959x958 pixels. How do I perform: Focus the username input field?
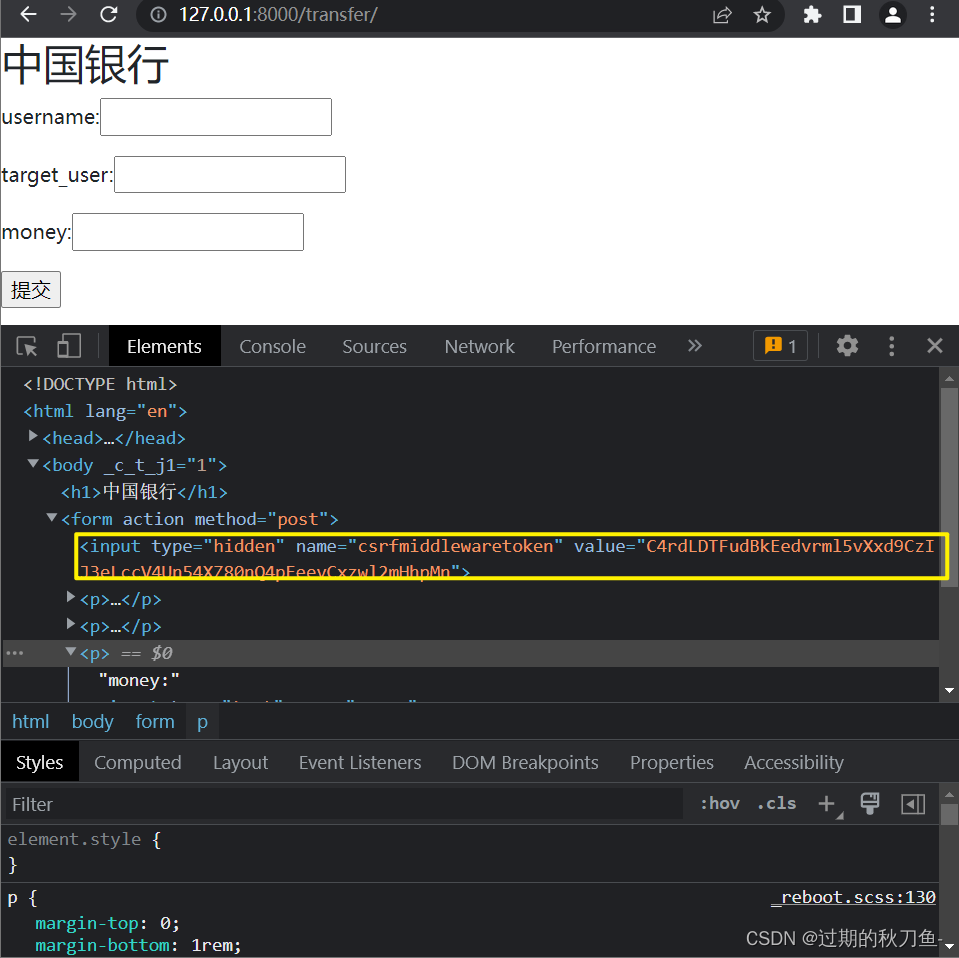point(216,117)
